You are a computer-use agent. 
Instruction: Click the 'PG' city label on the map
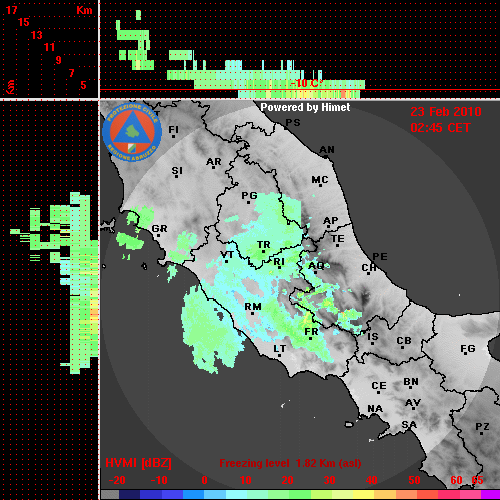point(249,196)
